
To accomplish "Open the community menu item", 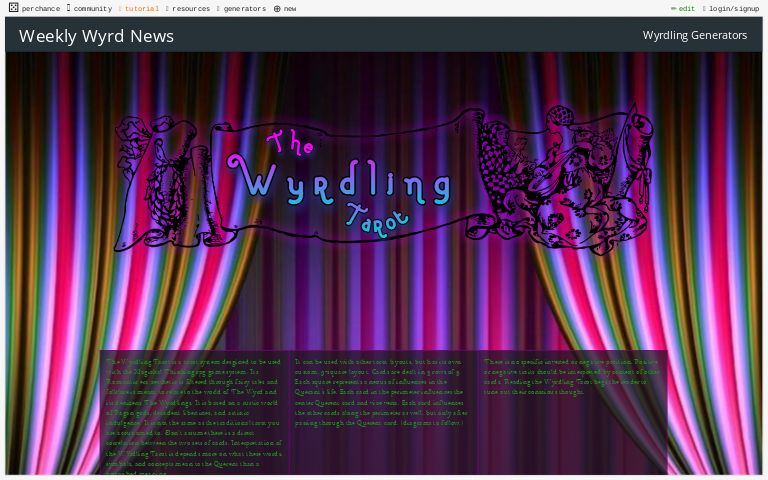I will (92, 8).
